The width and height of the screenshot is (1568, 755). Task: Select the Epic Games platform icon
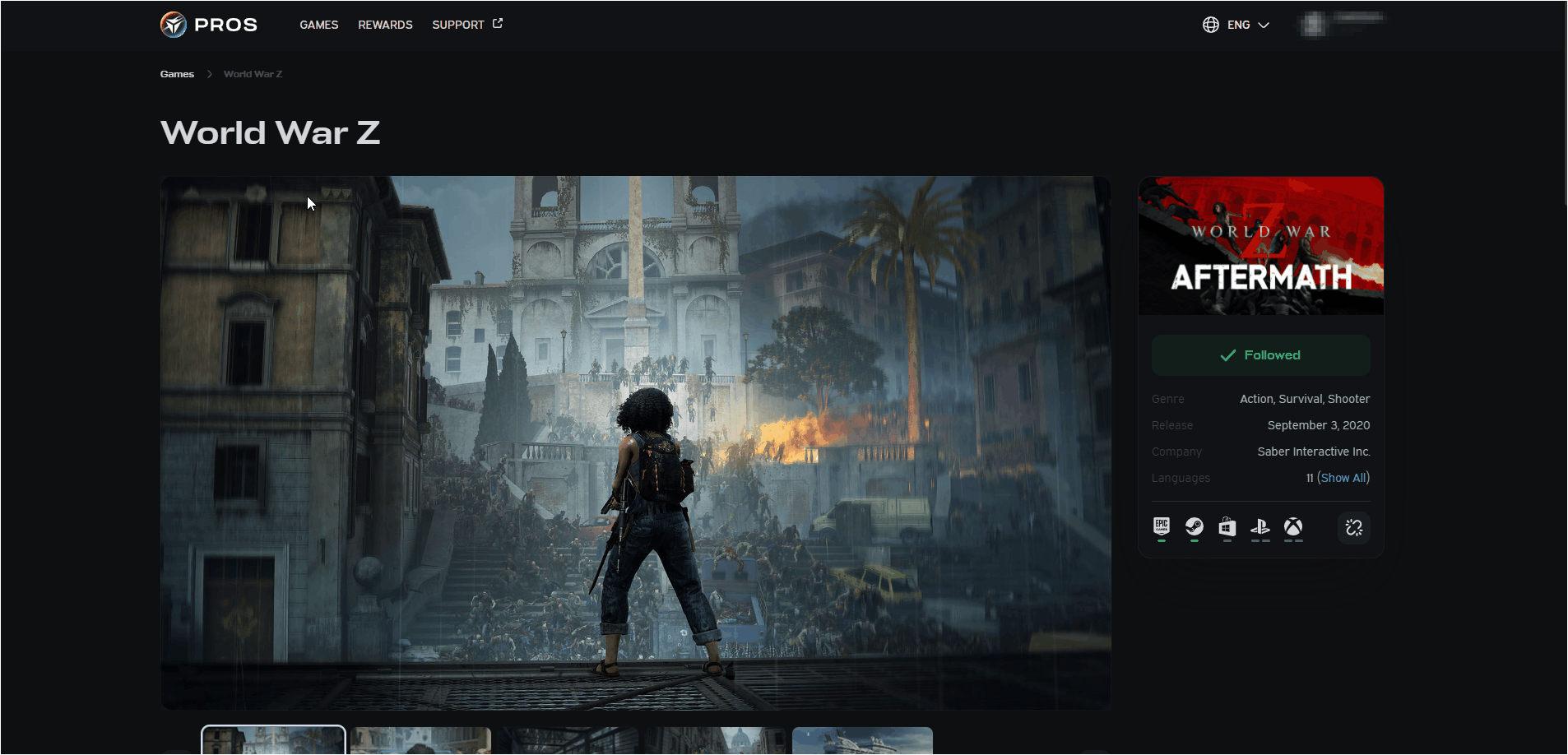(x=1162, y=527)
